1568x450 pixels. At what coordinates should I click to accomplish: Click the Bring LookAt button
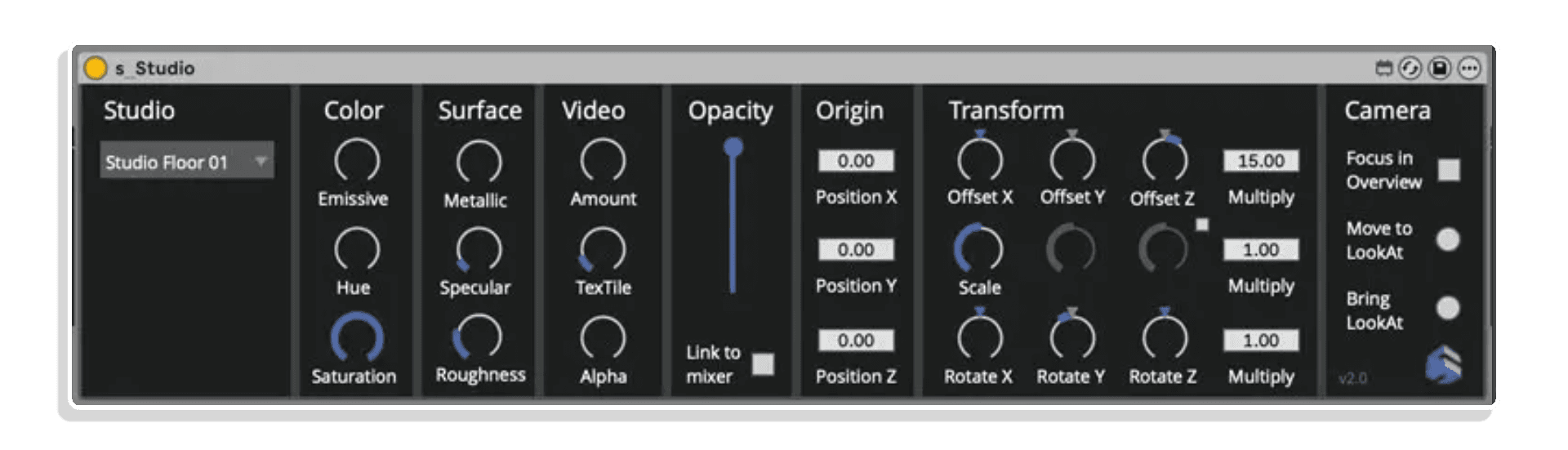[x=1448, y=308]
